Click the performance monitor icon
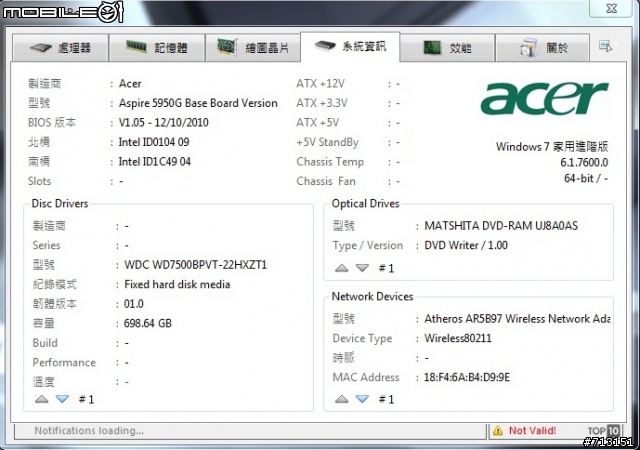The height and width of the screenshot is (450, 640). (432, 48)
